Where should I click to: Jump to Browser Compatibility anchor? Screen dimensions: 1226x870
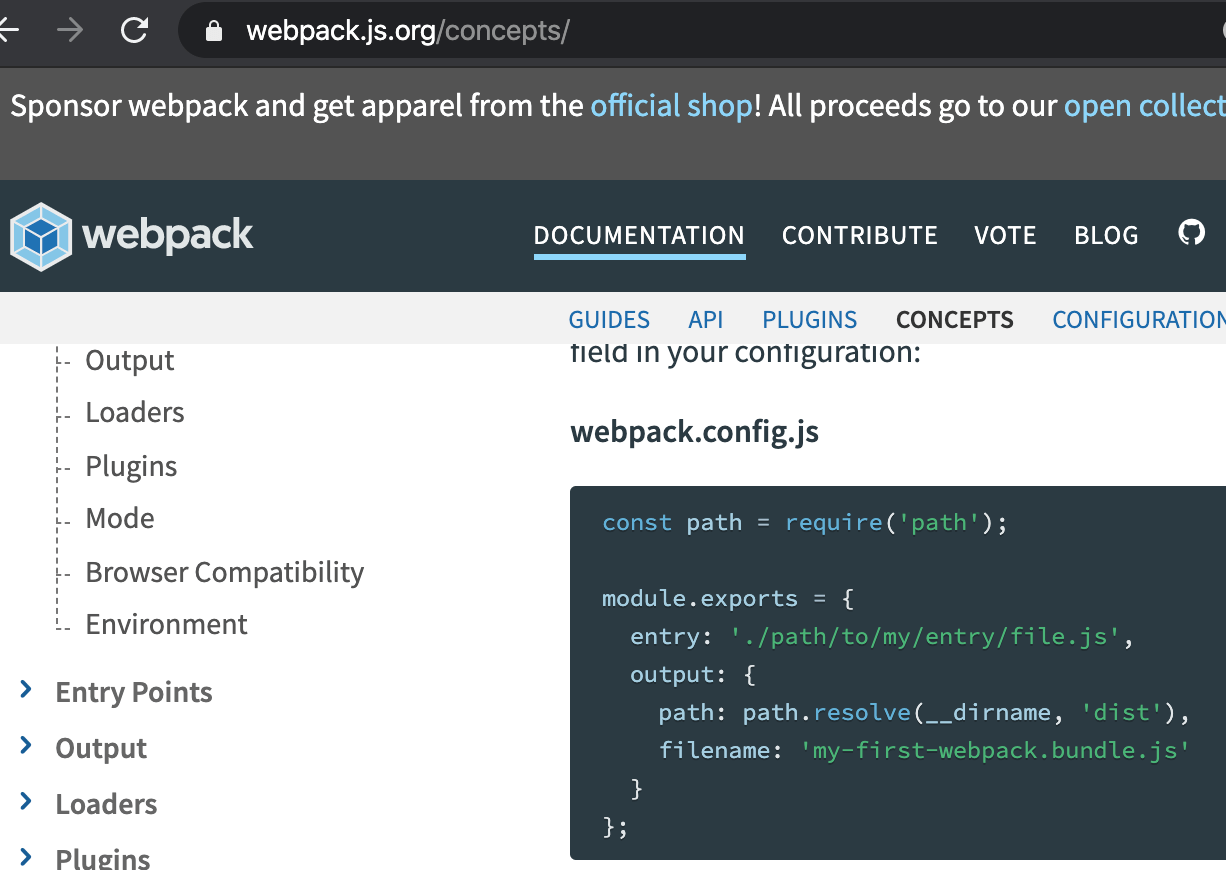tap(224, 572)
